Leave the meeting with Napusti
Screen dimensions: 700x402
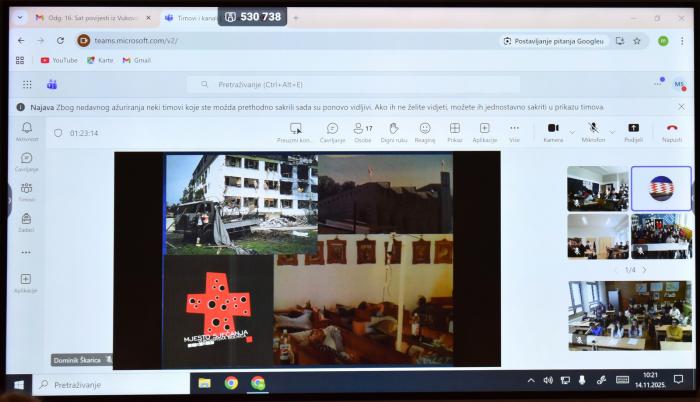pos(672,129)
